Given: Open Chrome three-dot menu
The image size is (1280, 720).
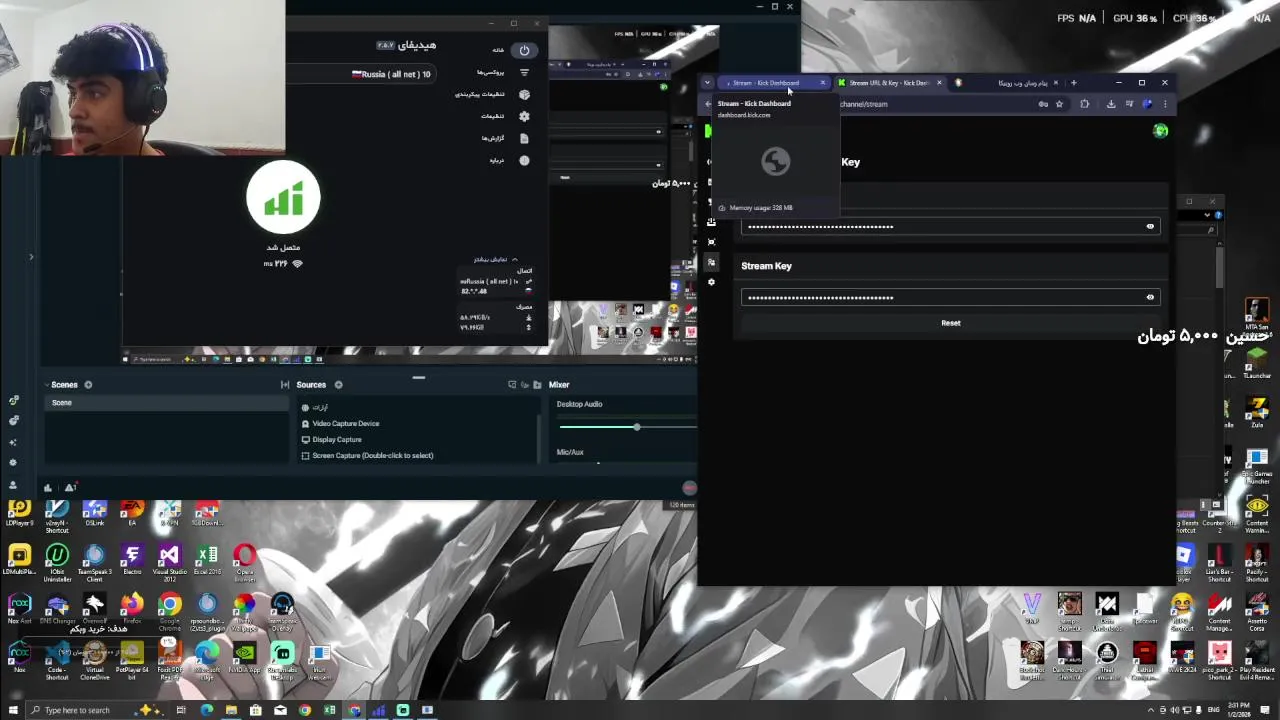Looking at the screenshot, I should pos(1164,104).
